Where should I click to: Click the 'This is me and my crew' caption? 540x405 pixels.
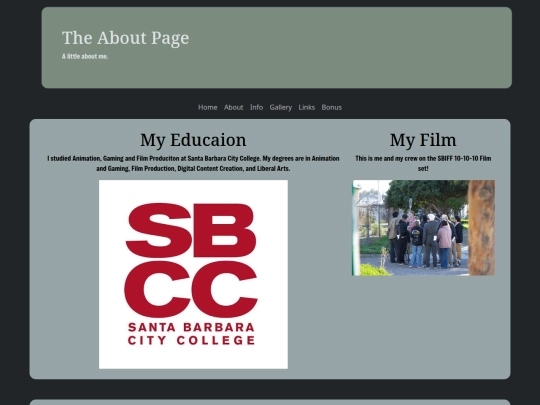423,163
